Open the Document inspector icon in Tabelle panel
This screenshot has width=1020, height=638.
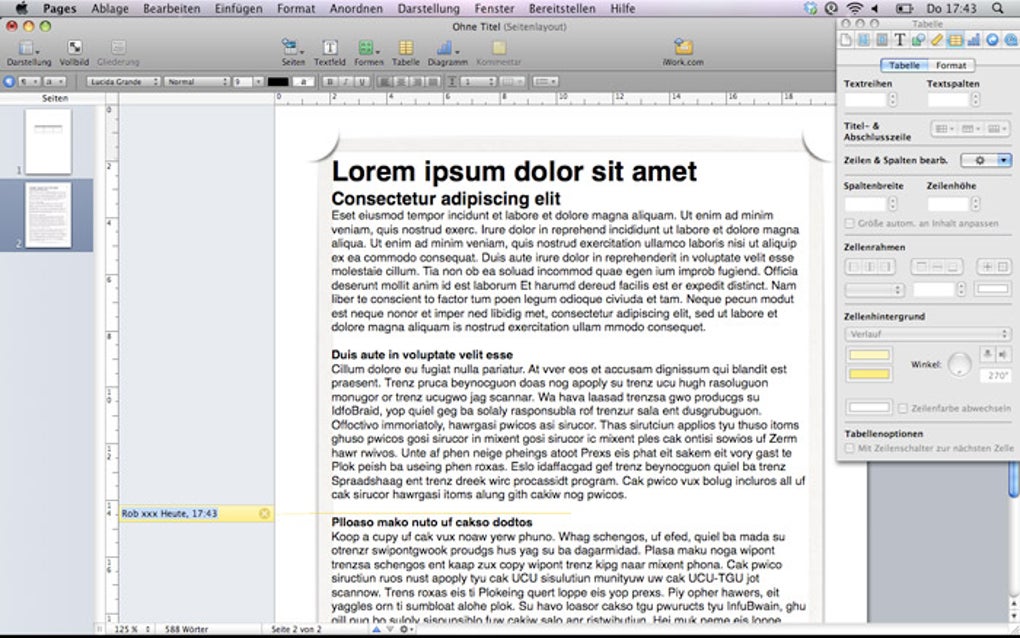click(x=846, y=40)
